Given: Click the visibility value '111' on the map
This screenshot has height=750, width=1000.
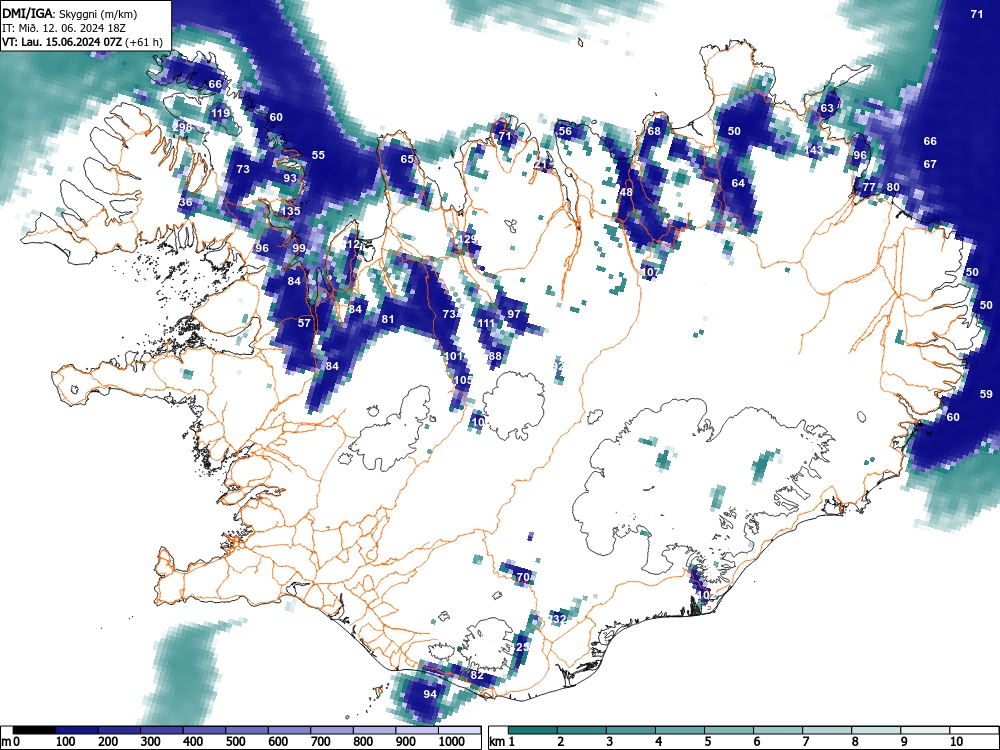Looking at the screenshot, I should pyautogui.click(x=486, y=323).
